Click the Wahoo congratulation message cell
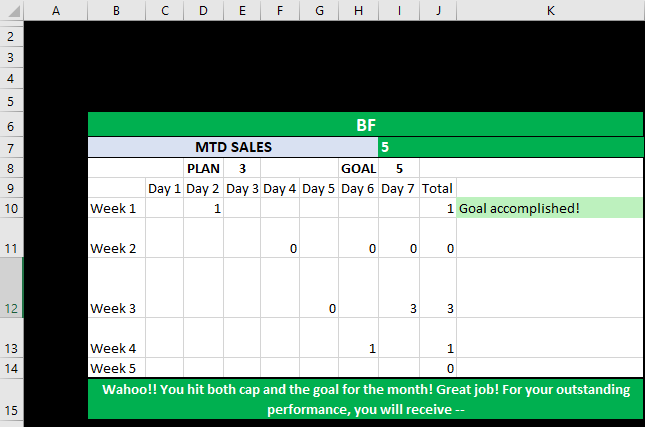The width and height of the screenshot is (645, 427). pyautogui.click(x=365, y=399)
